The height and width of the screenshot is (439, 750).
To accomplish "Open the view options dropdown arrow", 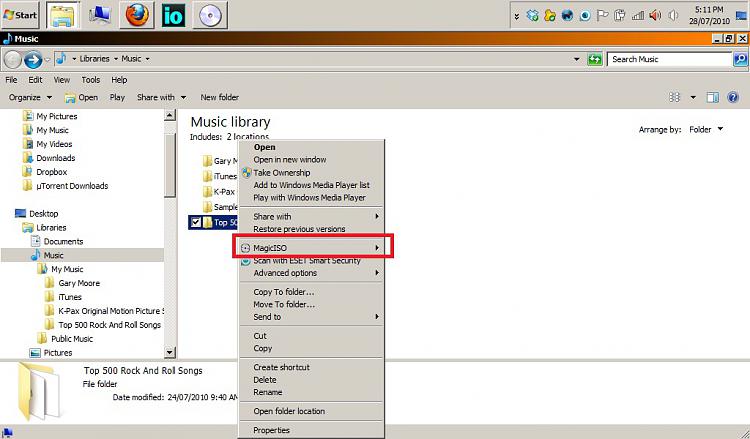I will pos(693,98).
